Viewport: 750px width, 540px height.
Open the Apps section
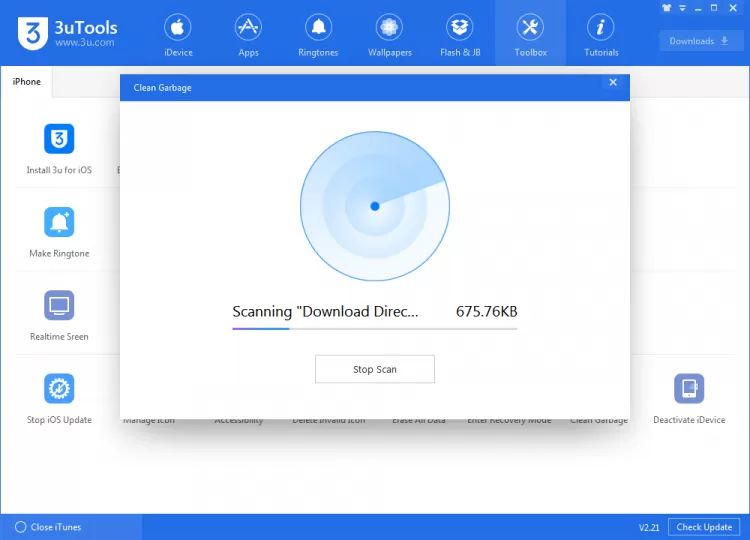pos(248,35)
